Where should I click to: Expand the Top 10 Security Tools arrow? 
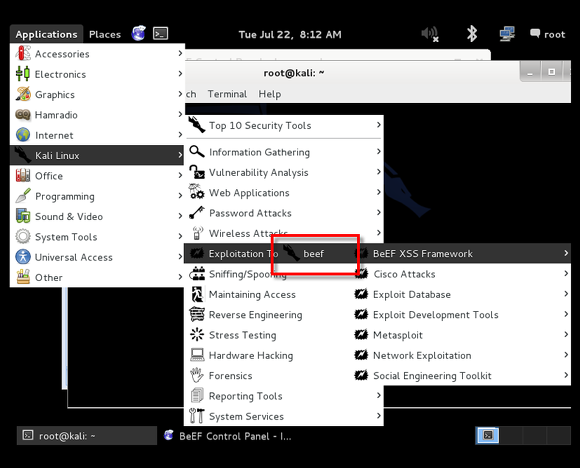[378, 125]
